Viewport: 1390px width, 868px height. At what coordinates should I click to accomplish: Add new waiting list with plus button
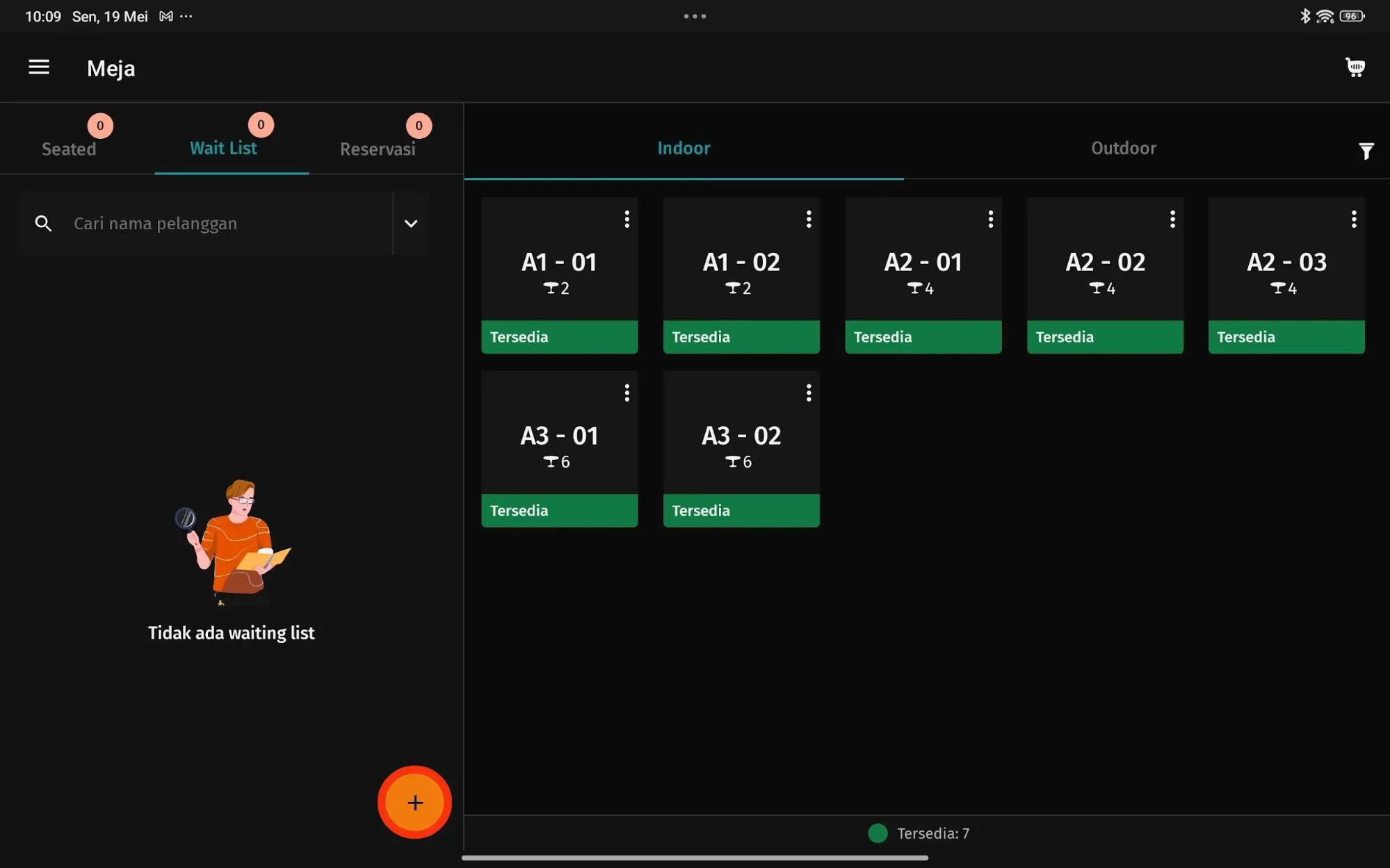point(414,803)
